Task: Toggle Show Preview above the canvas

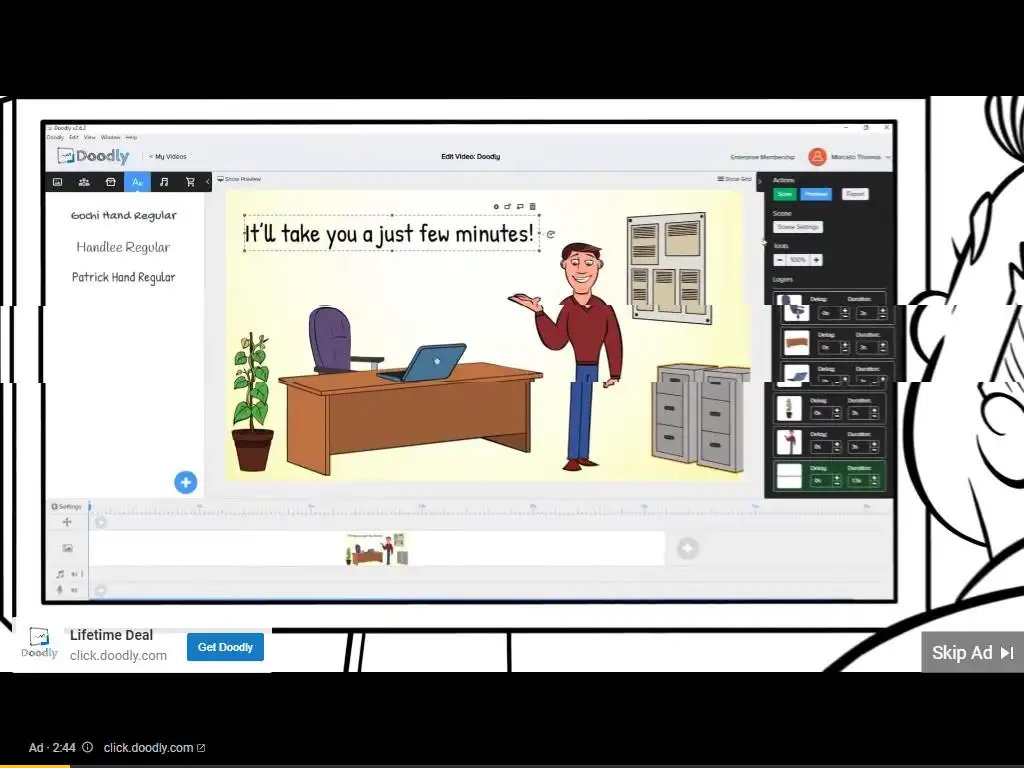Action: (x=239, y=179)
